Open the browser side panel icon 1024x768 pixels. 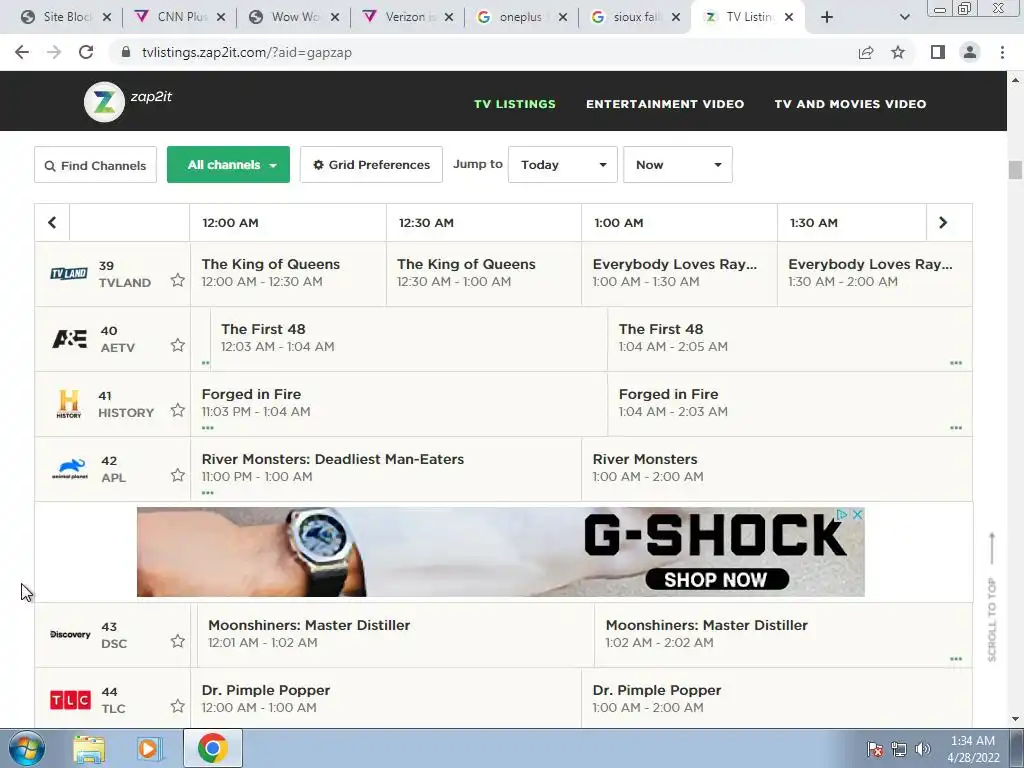point(938,52)
